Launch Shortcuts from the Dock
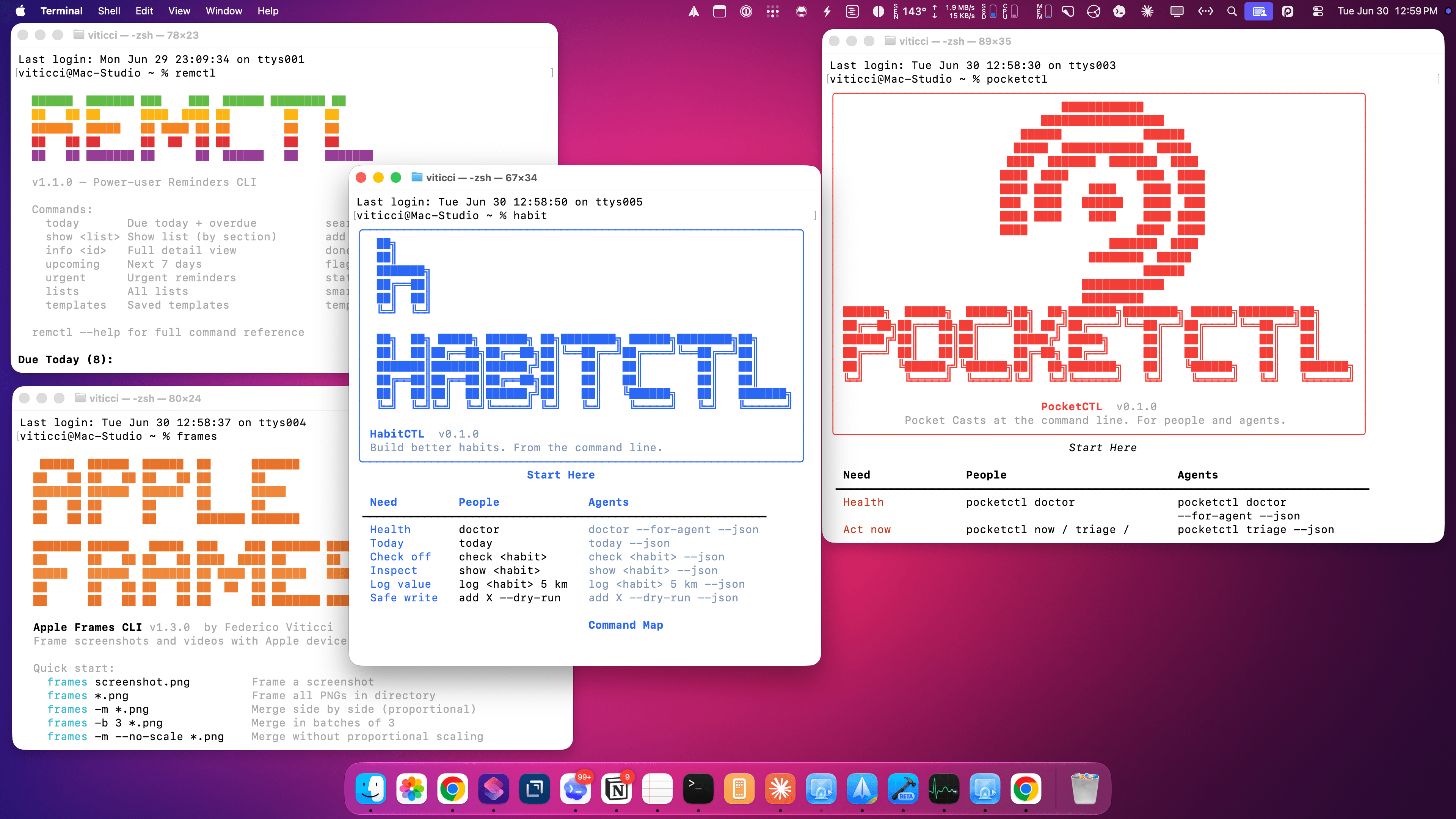1456x819 pixels. tap(493, 788)
